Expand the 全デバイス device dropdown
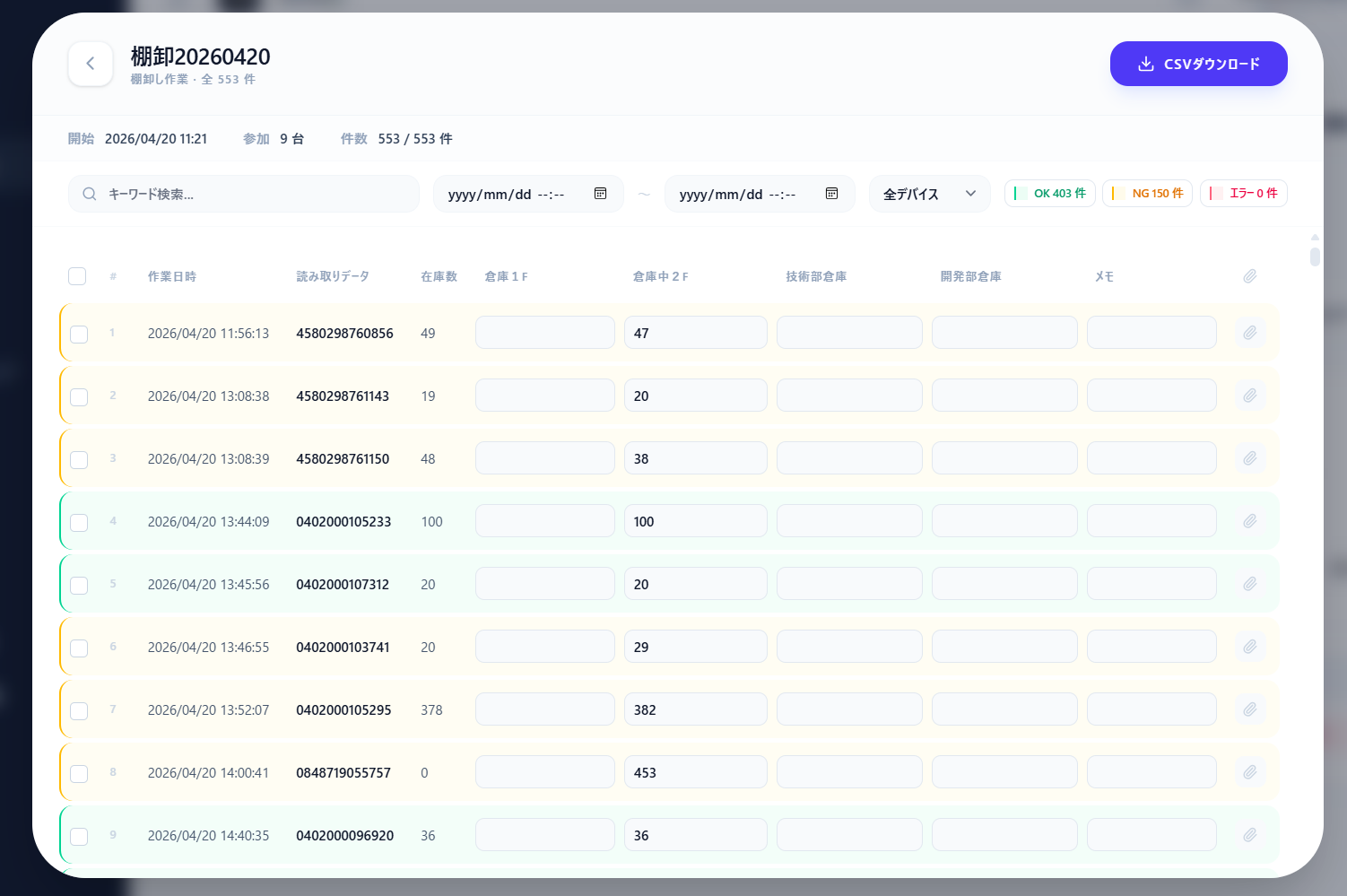The image size is (1347, 896). point(930,194)
